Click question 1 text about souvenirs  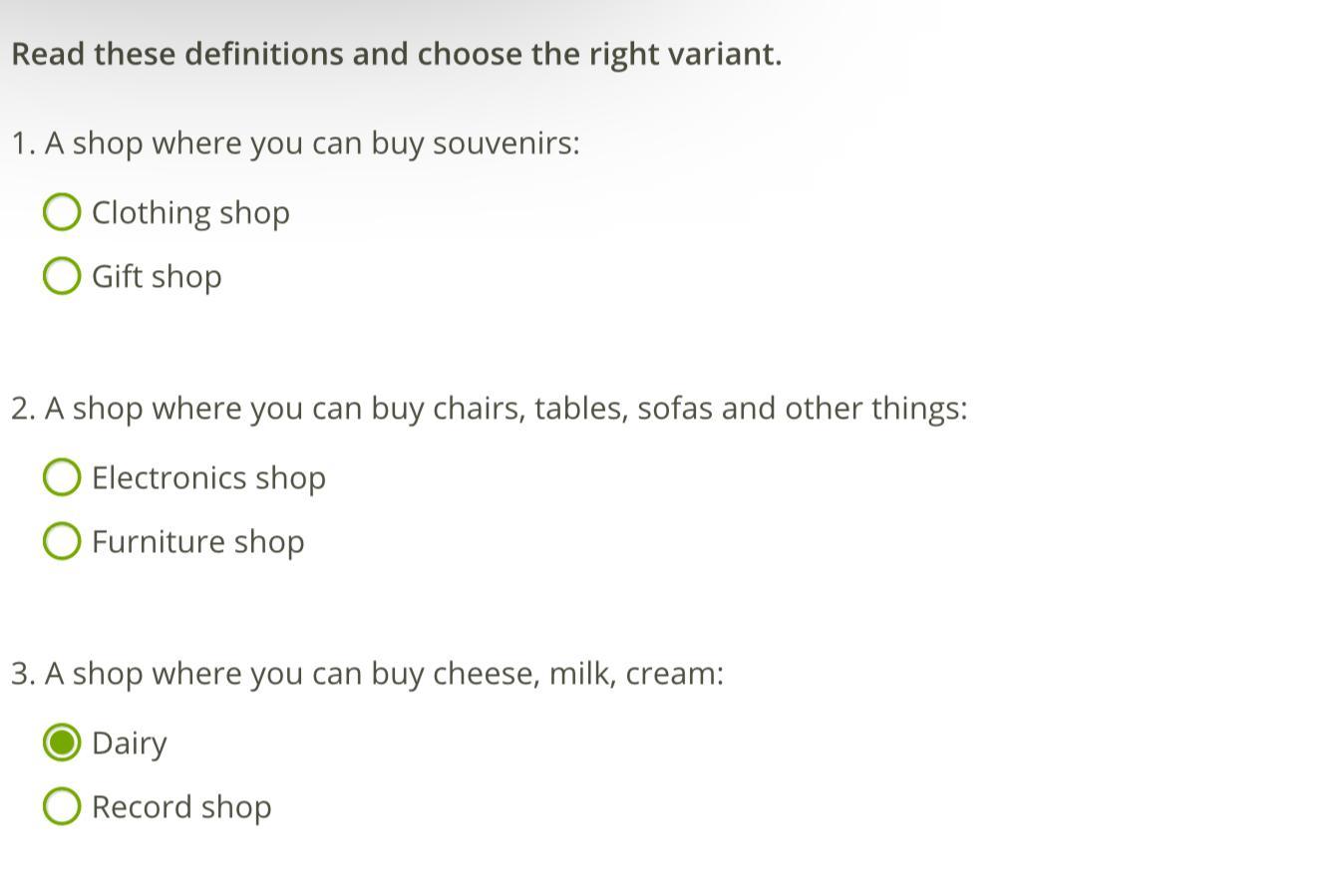(295, 143)
